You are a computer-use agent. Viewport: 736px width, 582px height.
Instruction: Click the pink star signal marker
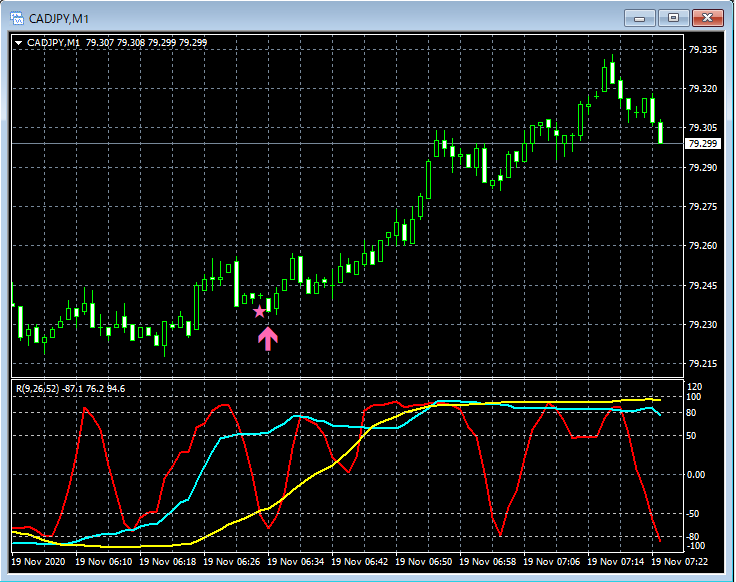[x=260, y=311]
